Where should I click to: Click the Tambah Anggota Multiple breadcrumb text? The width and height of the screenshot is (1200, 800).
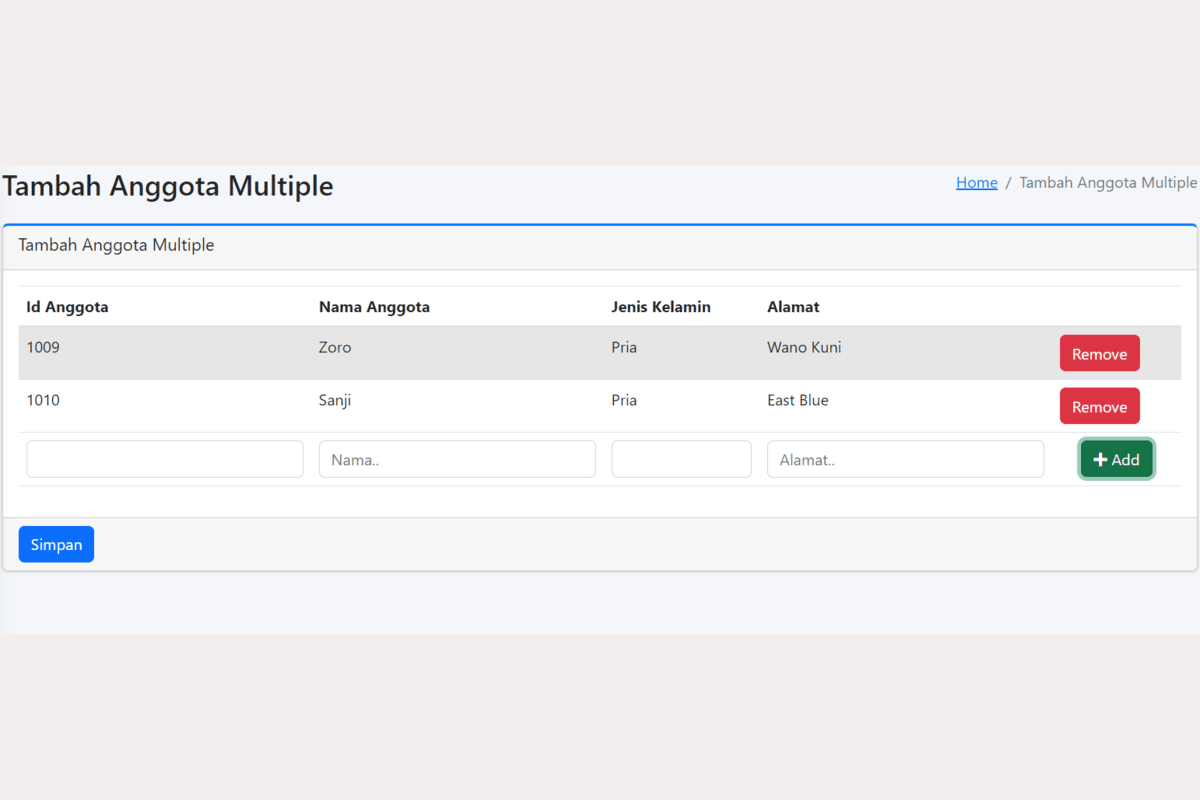tap(1108, 183)
